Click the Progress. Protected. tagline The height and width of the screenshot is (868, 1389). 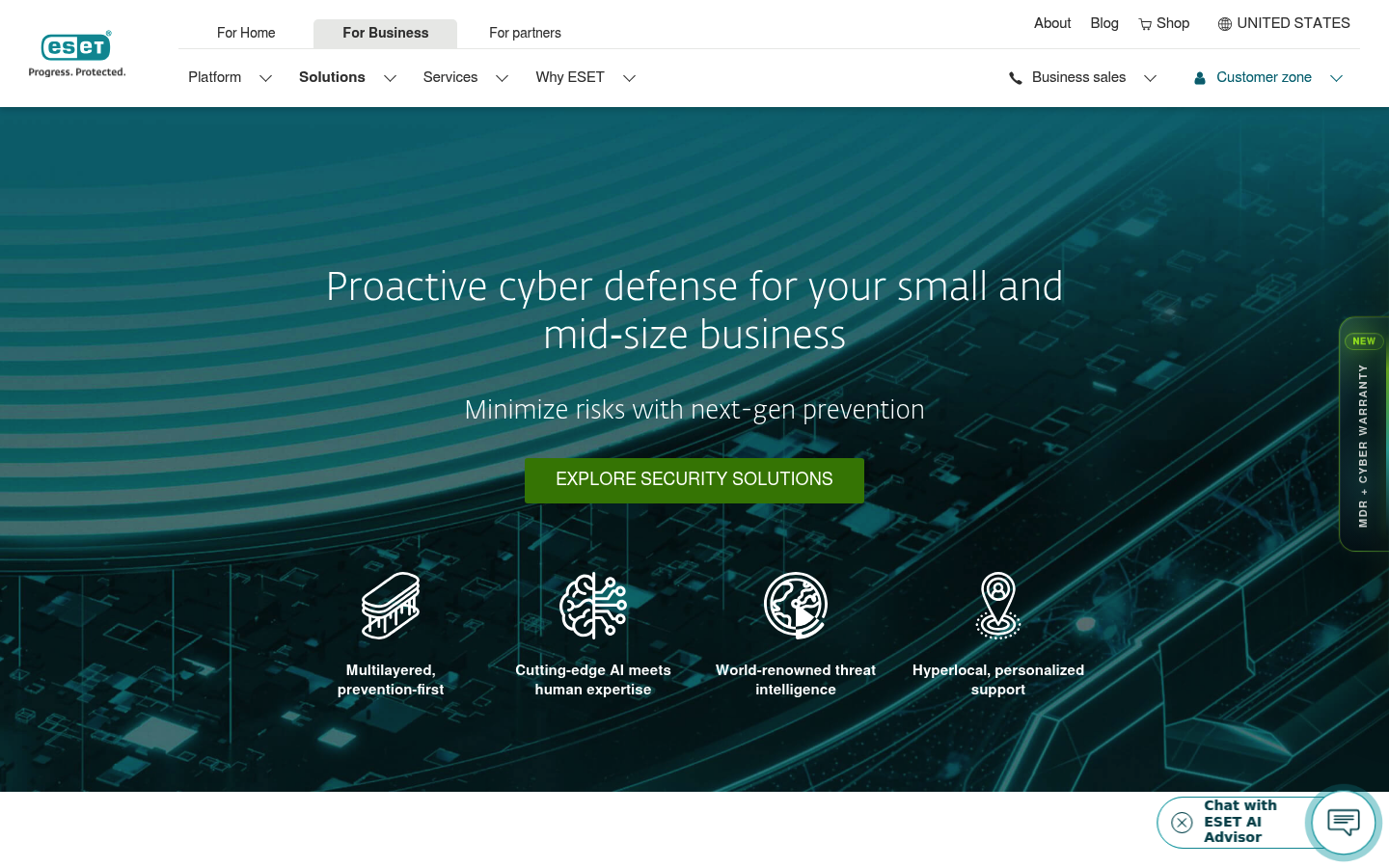point(77,72)
